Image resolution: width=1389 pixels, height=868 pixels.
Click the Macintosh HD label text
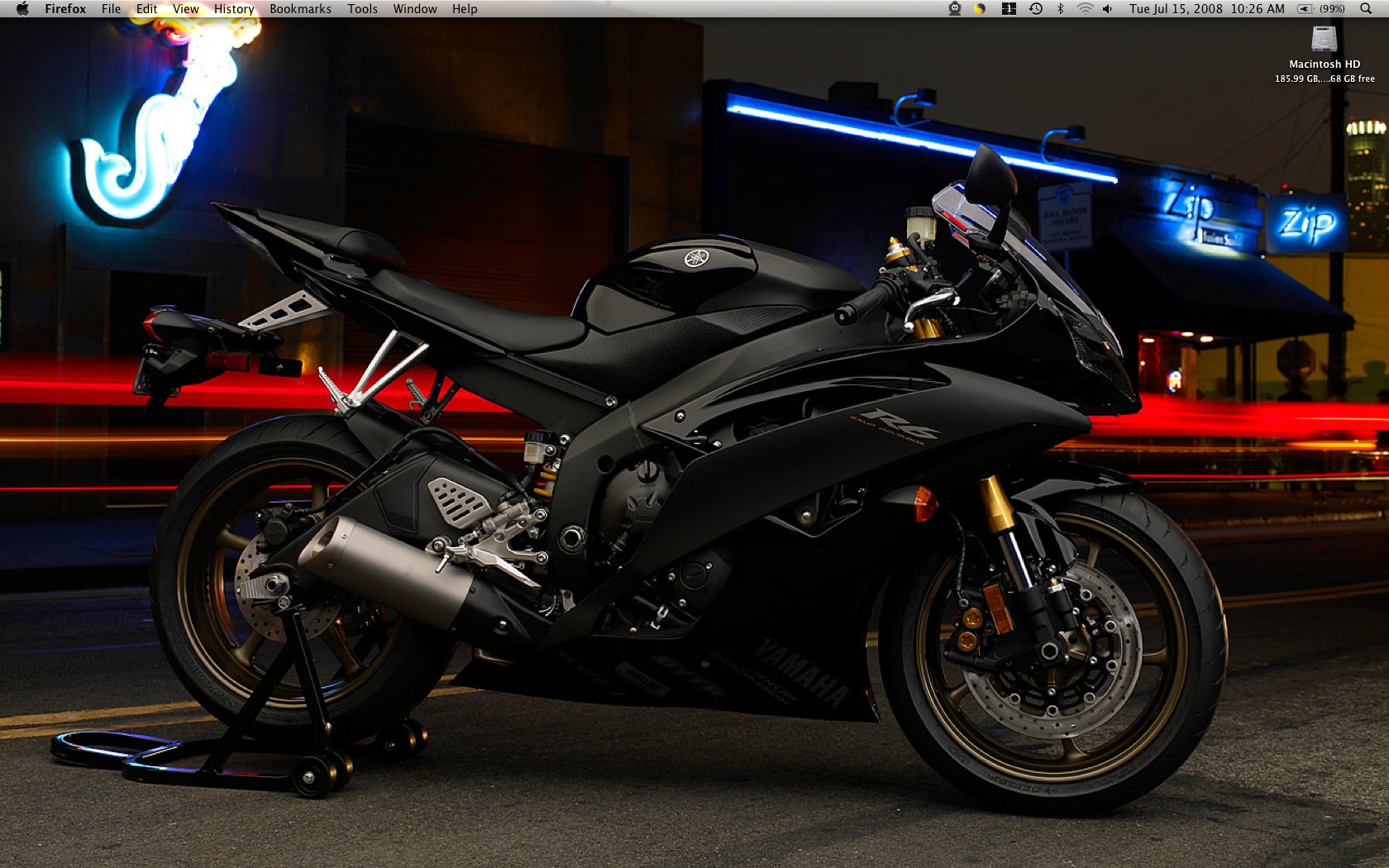pos(1325,64)
